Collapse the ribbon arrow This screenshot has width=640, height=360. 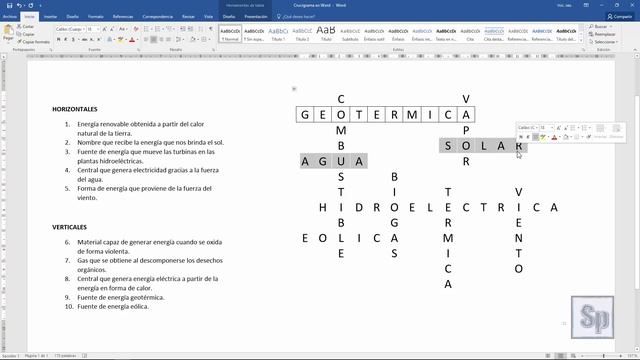635,49
